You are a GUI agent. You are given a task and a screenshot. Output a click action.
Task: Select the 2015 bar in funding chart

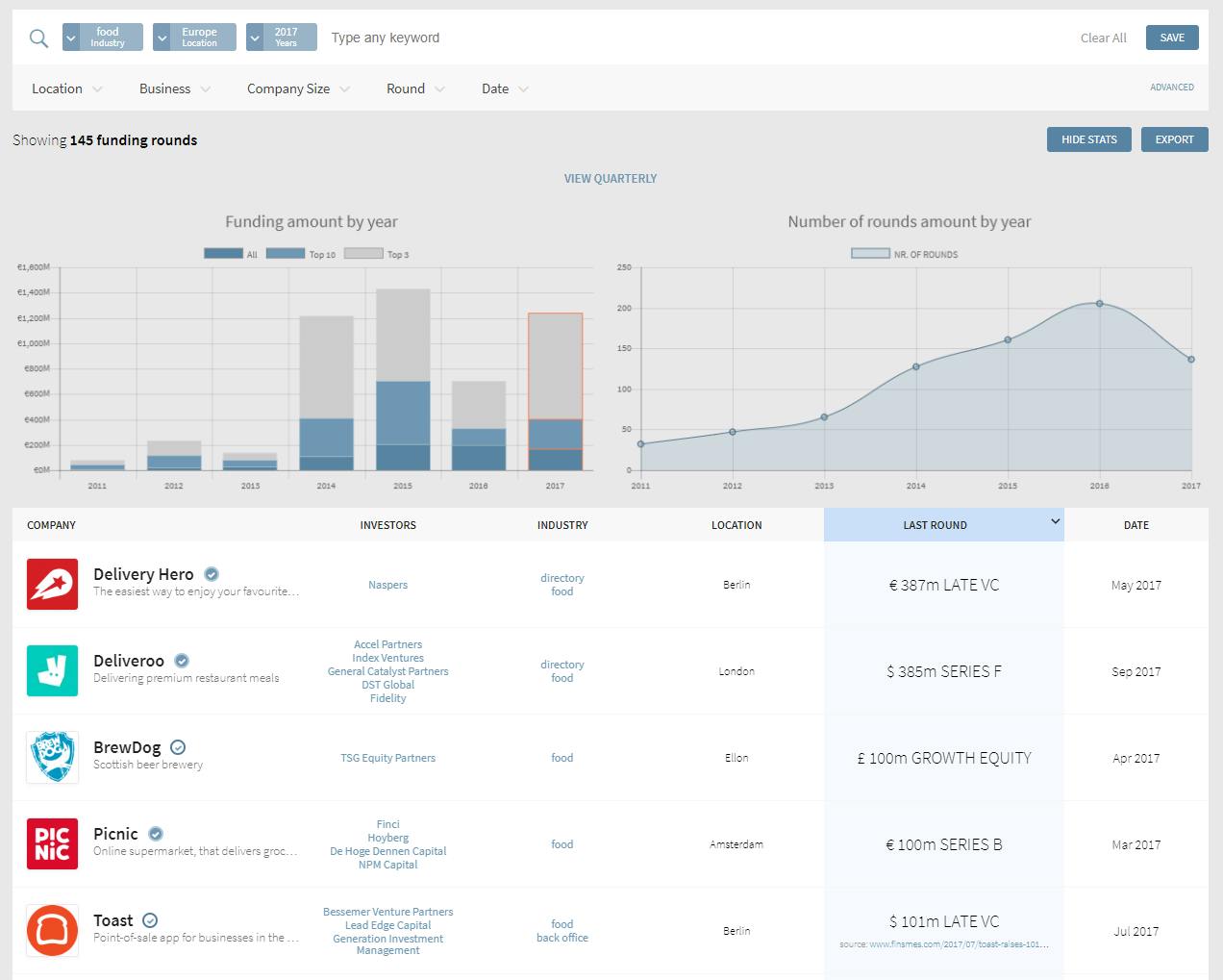click(x=403, y=380)
